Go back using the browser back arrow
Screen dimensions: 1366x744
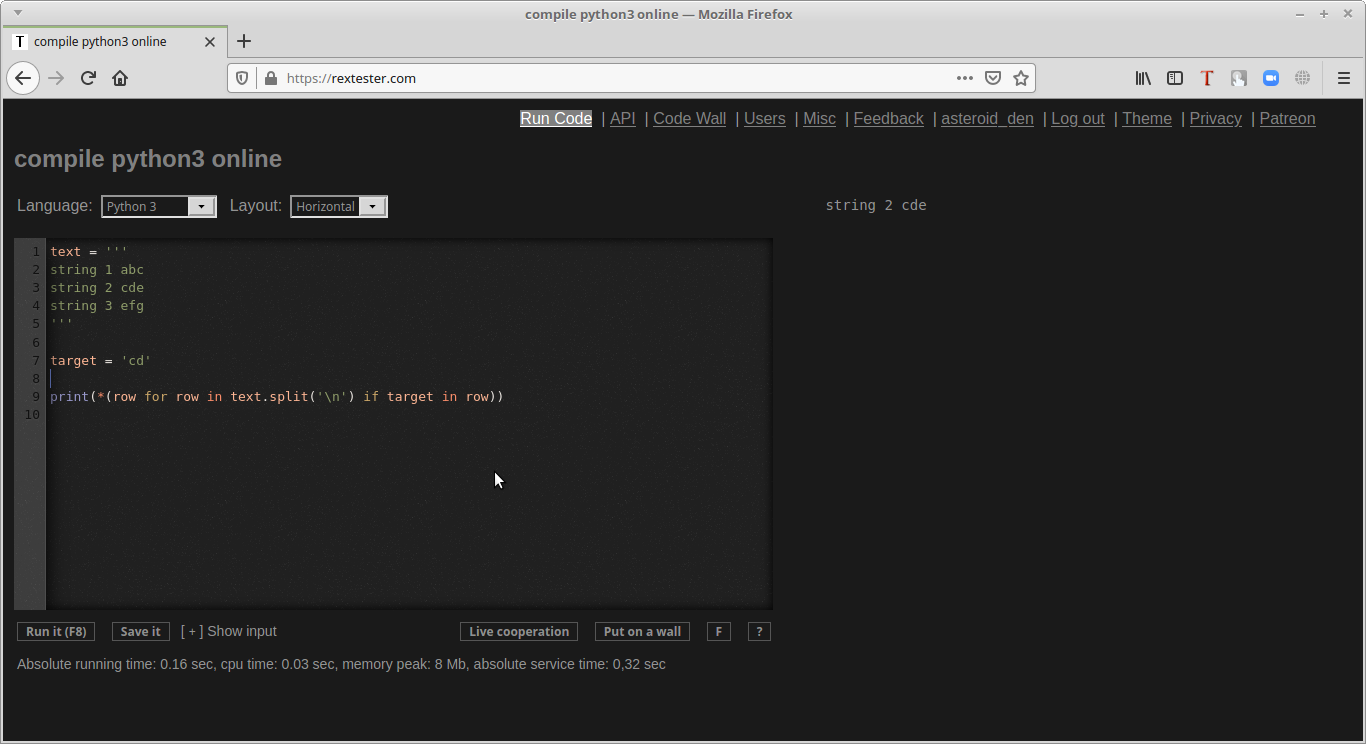coord(23,78)
